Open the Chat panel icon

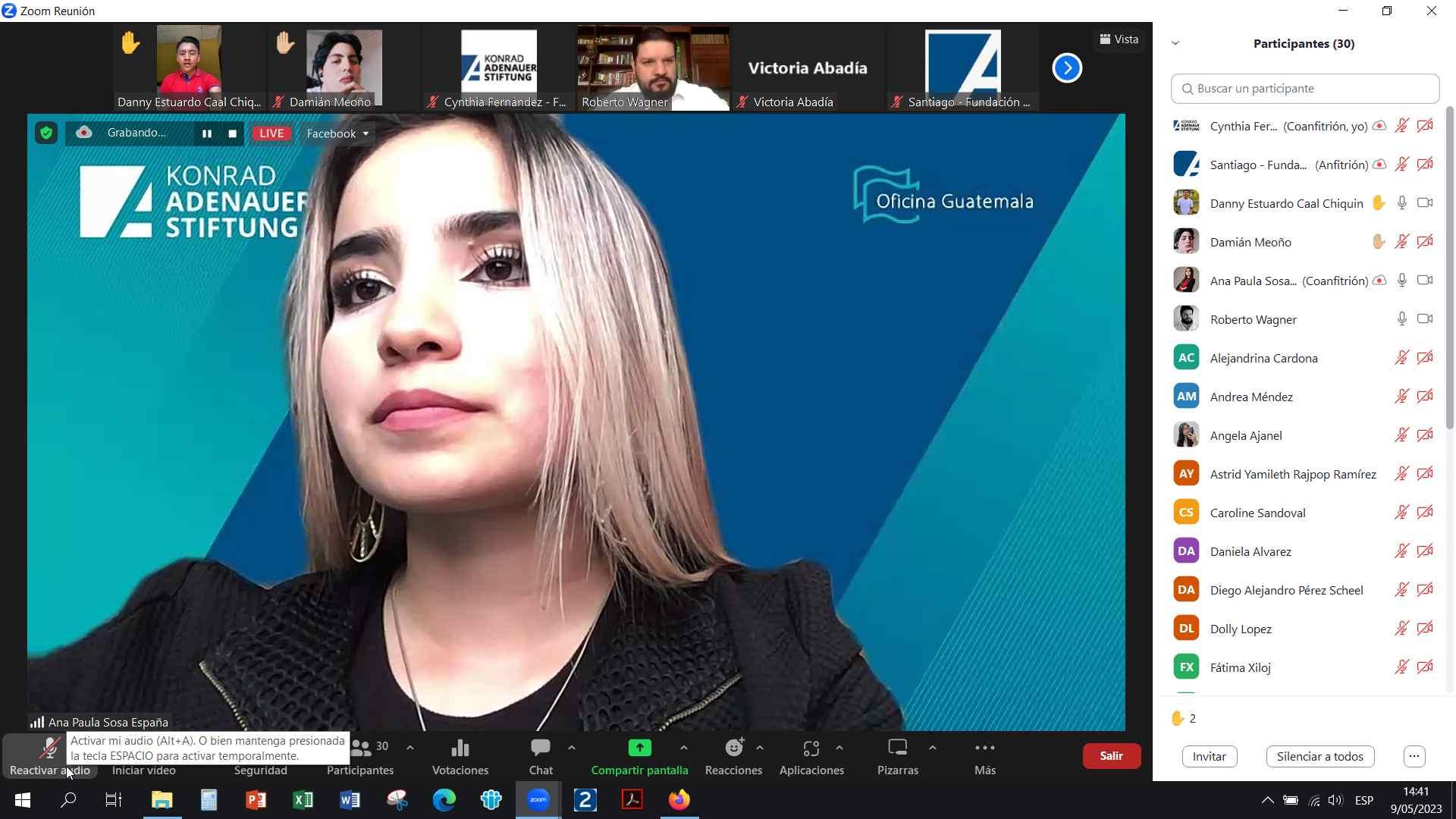[540, 749]
